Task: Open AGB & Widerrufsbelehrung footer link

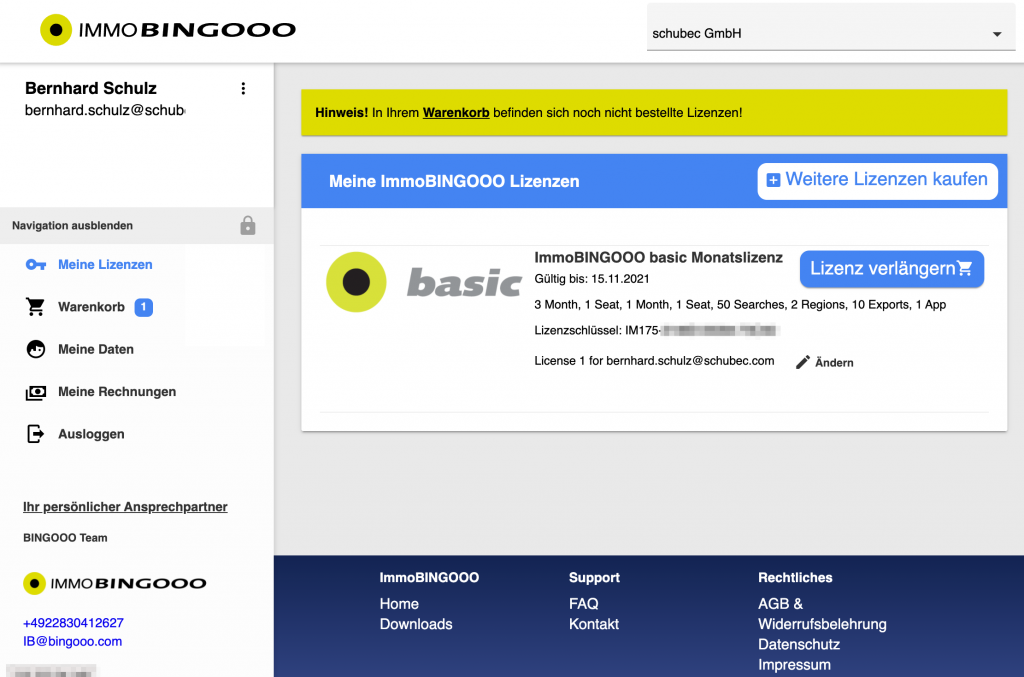Action: click(x=822, y=614)
